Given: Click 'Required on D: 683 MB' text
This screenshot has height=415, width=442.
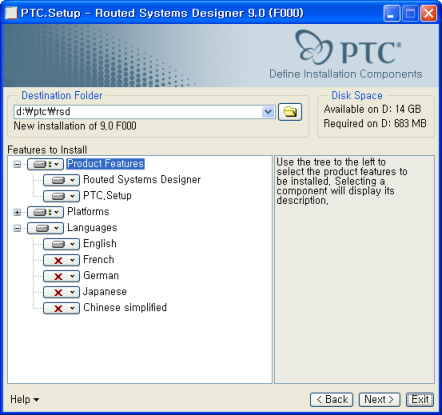Looking at the screenshot, I should (375, 124).
